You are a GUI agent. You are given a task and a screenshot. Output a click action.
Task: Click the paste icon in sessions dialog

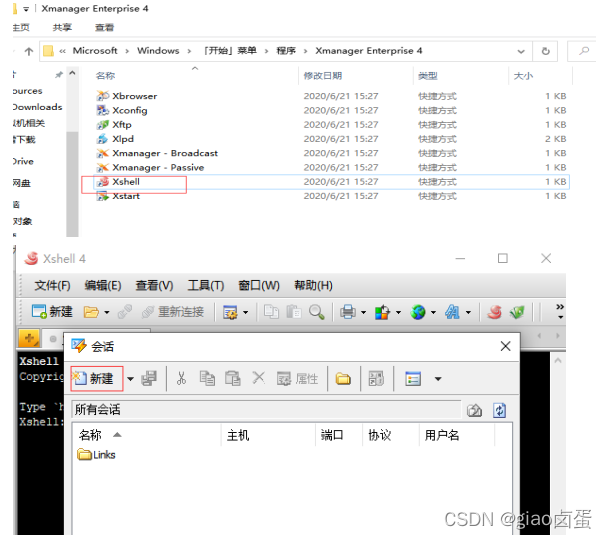pos(233,378)
